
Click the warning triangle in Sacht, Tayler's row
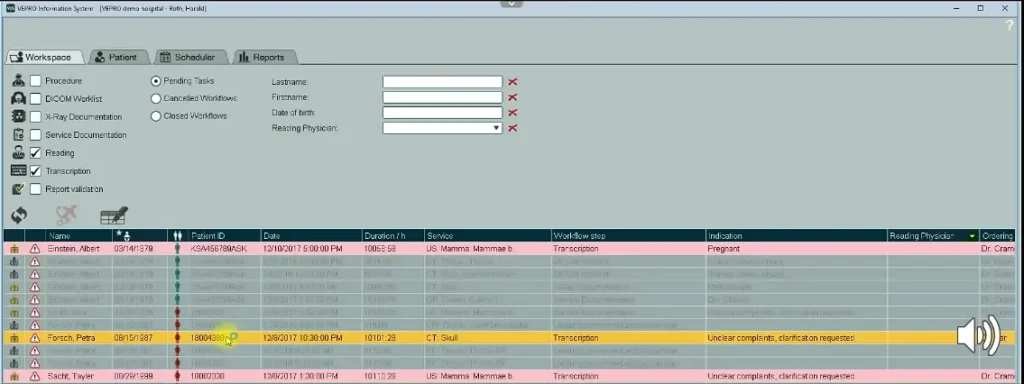tap(35, 377)
